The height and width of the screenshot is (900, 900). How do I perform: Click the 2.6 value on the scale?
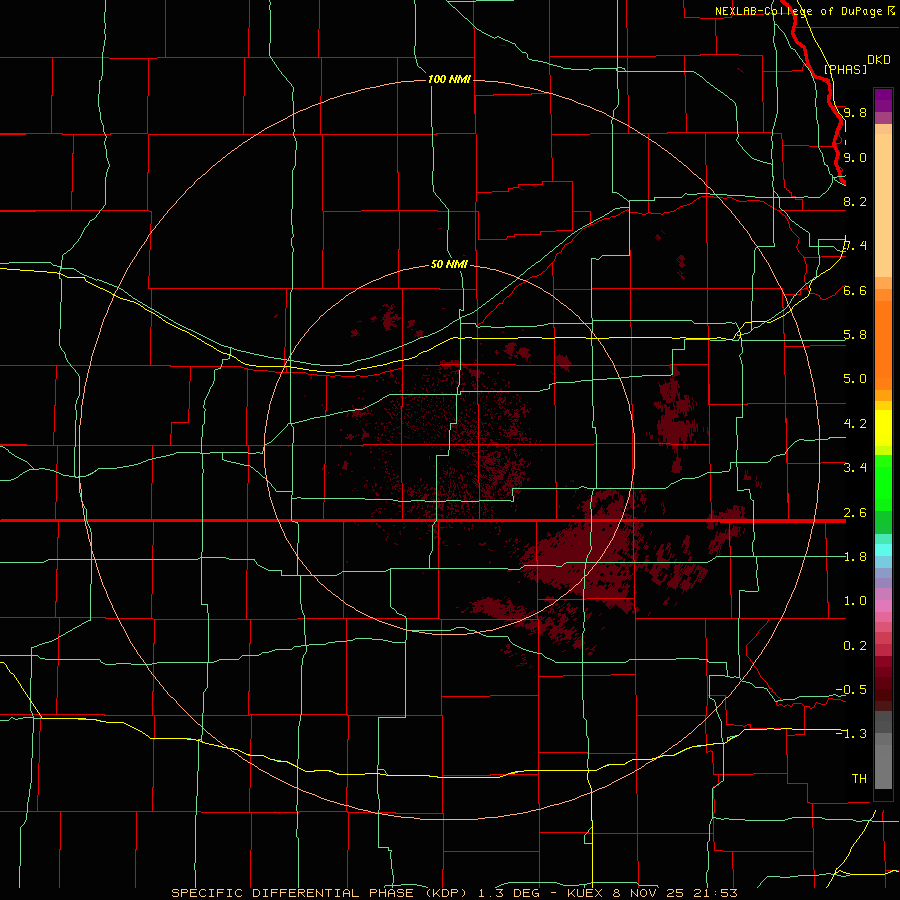(855, 513)
